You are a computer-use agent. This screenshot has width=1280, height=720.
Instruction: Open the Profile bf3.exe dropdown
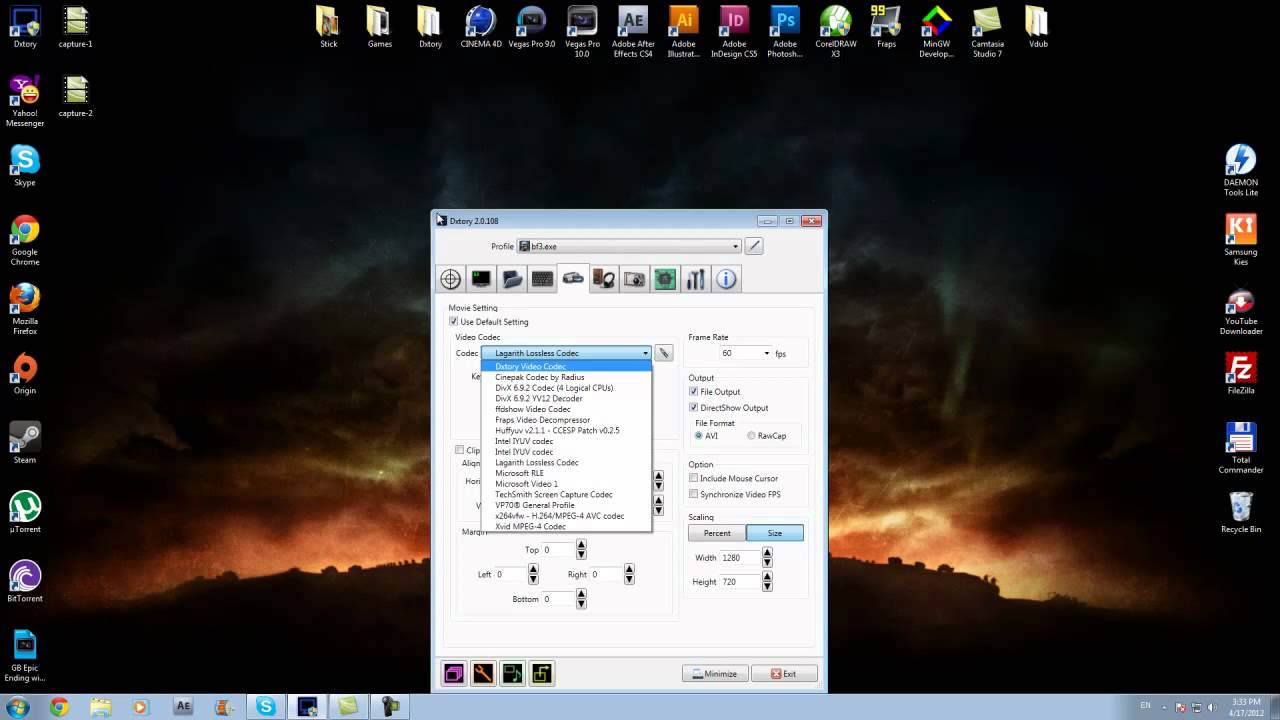(629, 246)
